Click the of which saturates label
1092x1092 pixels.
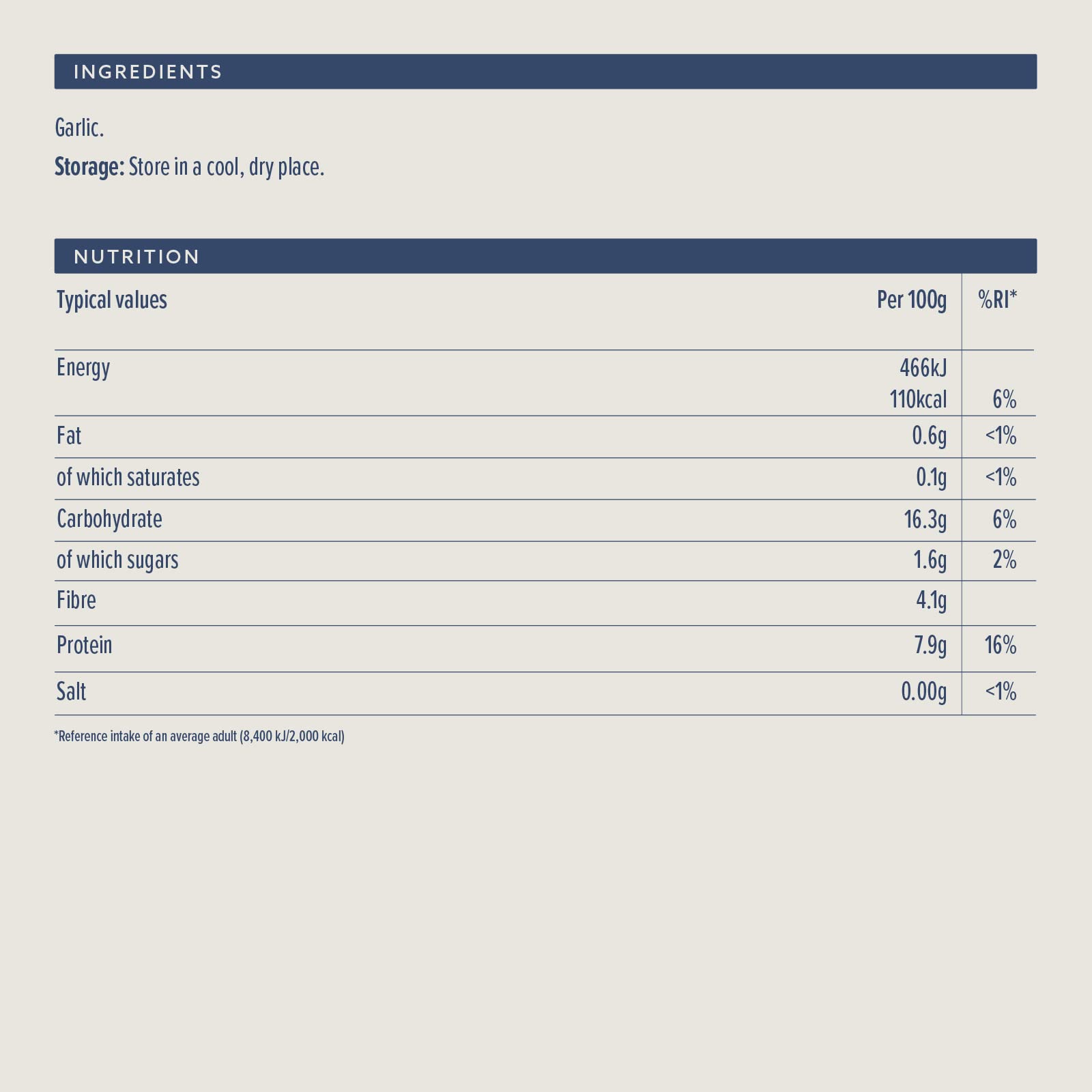pyautogui.click(x=128, y=477)
